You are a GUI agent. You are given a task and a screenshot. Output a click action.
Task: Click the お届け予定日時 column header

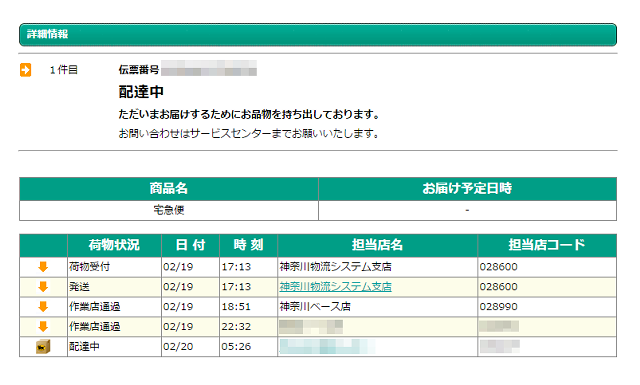467,189
